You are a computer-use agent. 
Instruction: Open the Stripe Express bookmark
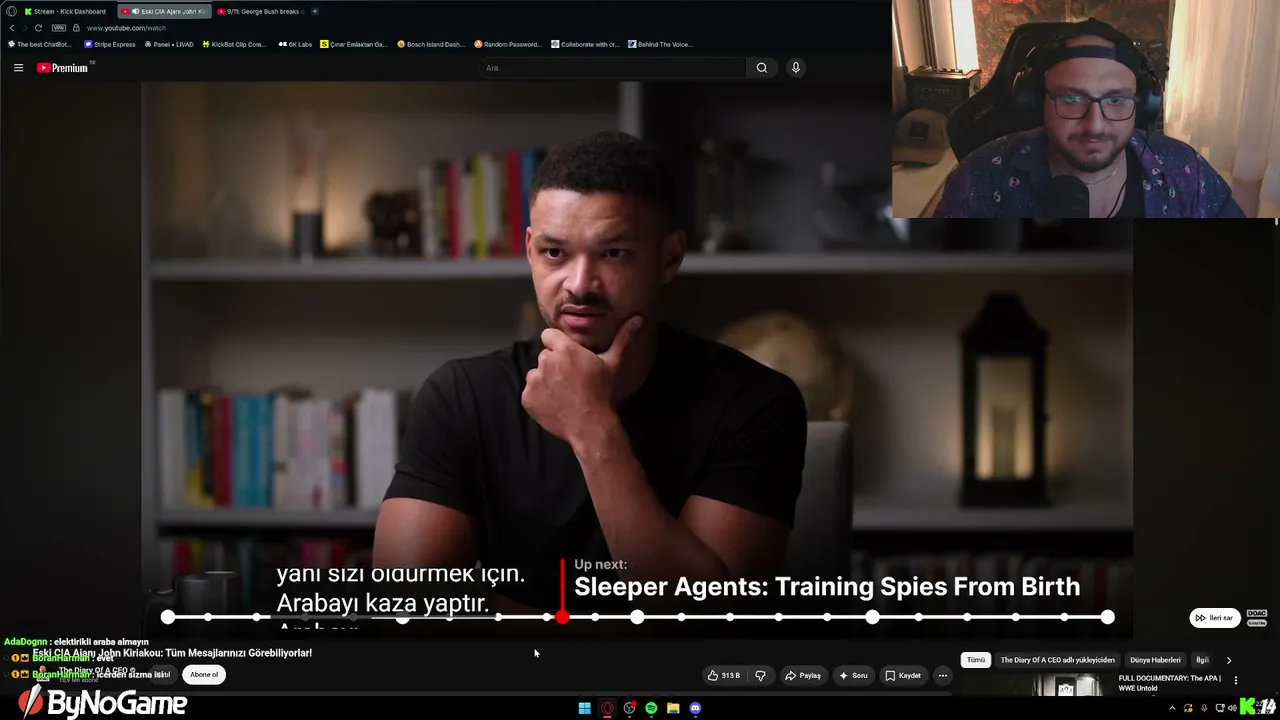point(110,44)
